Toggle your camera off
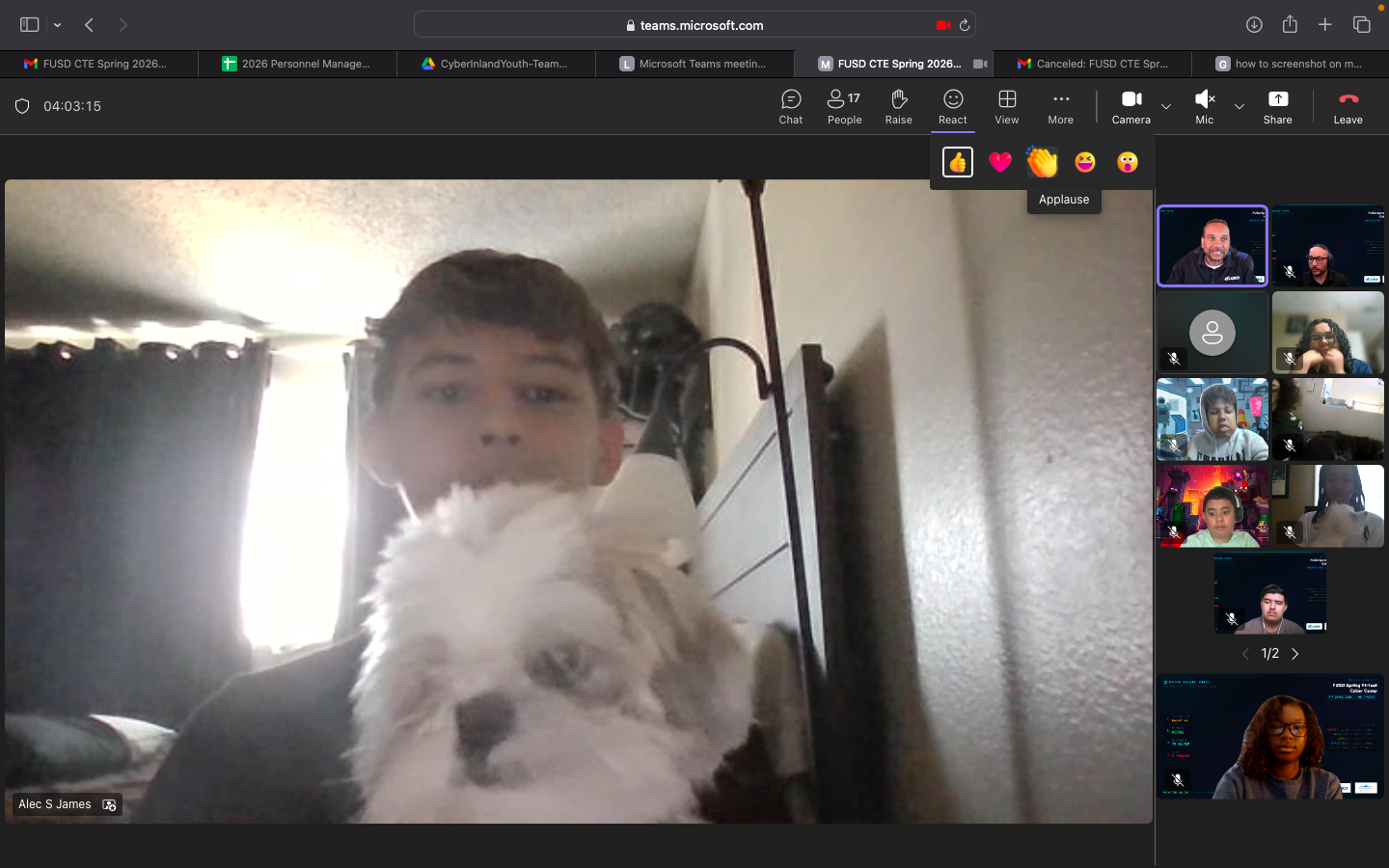 [1130, 106]
